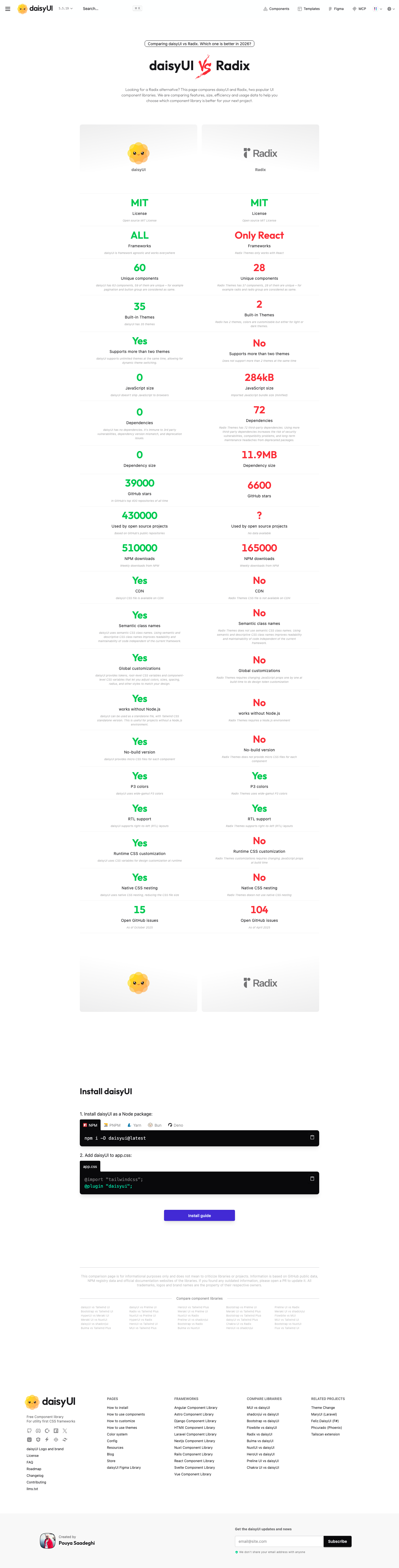399x1568 pixels.
Task: Open the X (Twitter) footer icon
Action: 65,1431
